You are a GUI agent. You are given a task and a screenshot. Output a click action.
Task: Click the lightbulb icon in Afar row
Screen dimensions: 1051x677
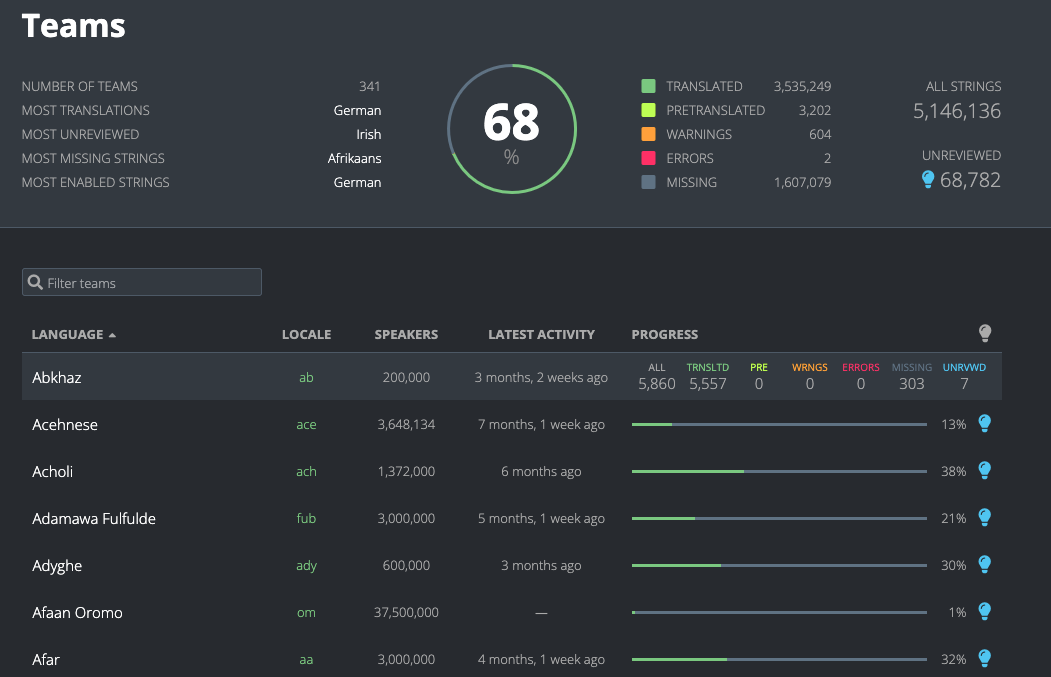[x=984, y=659]
